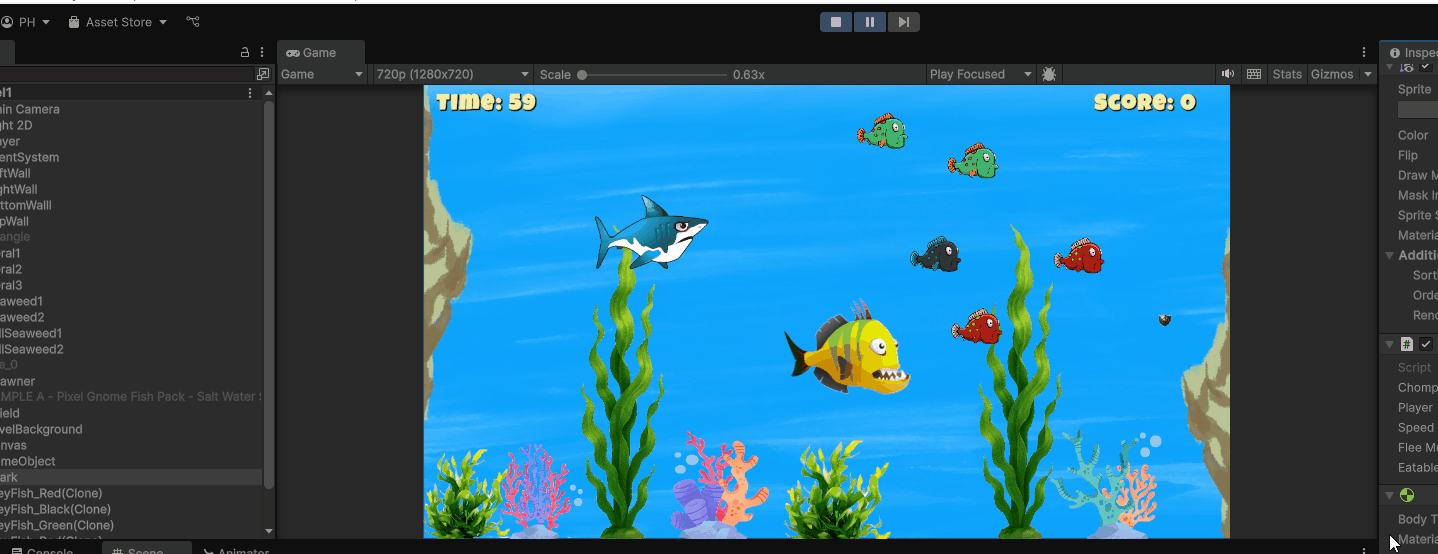Image resolution: width=1438 pixels, height=554 pixels.
Task: Click the C# script component icon
Action: [1407, 344]
